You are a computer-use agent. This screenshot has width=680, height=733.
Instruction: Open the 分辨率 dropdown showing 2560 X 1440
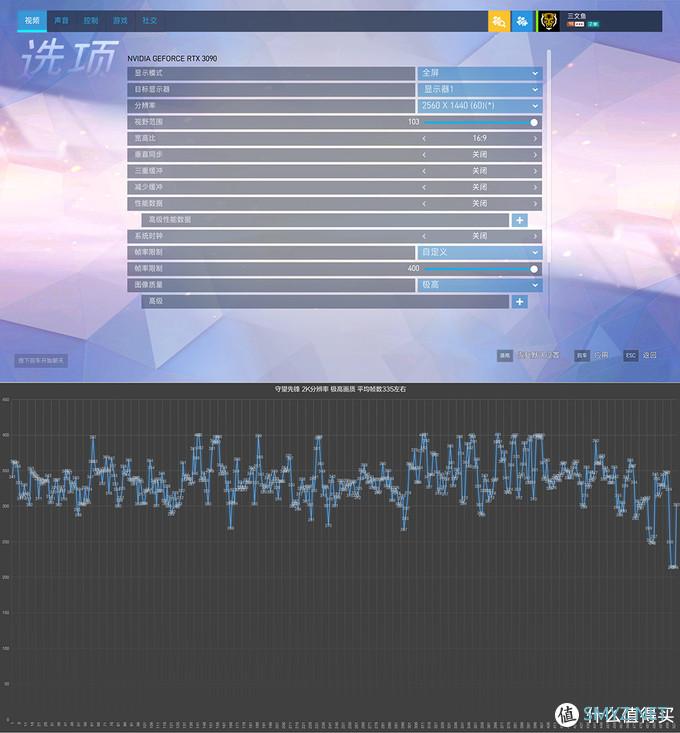[480, 106]
